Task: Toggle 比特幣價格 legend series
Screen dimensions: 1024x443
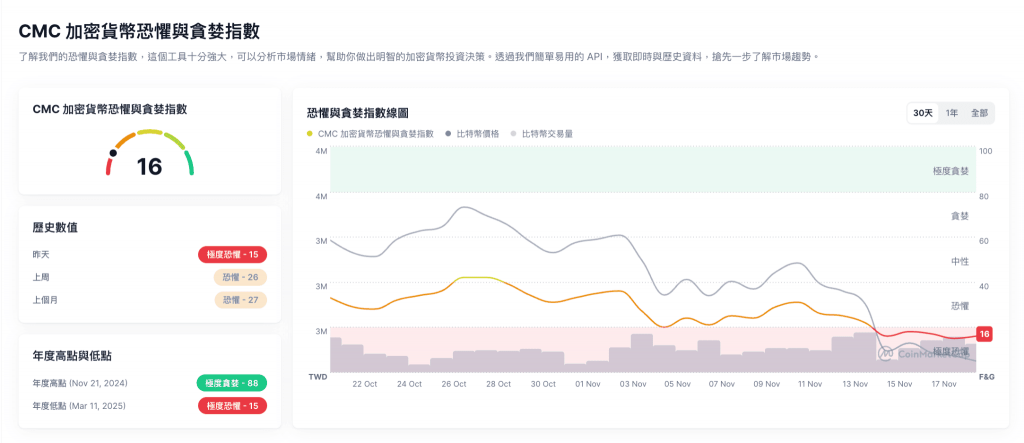Action: (477, 133)
